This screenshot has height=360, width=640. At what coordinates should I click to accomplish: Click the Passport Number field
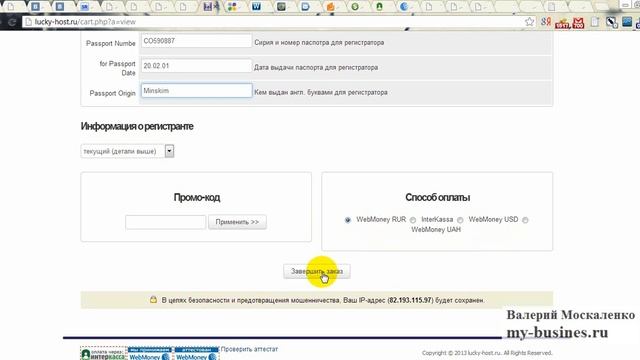tap(196, 41)
